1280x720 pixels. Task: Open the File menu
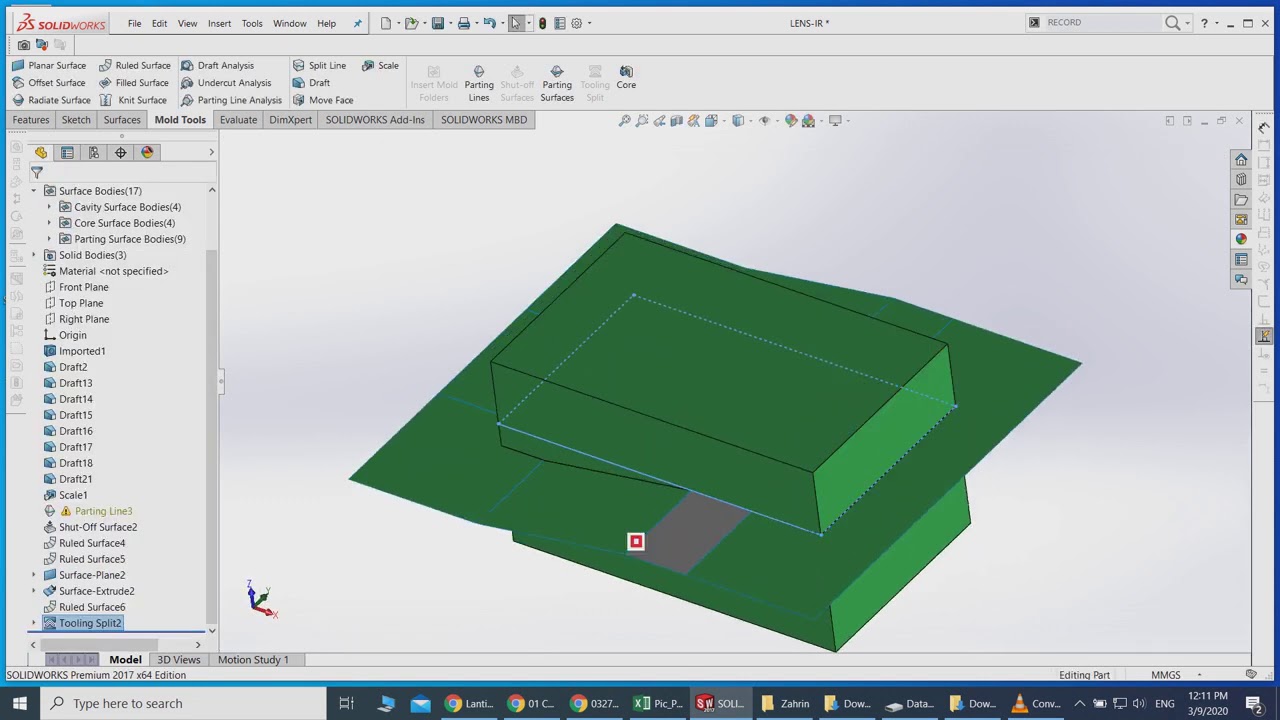[134, 23]
